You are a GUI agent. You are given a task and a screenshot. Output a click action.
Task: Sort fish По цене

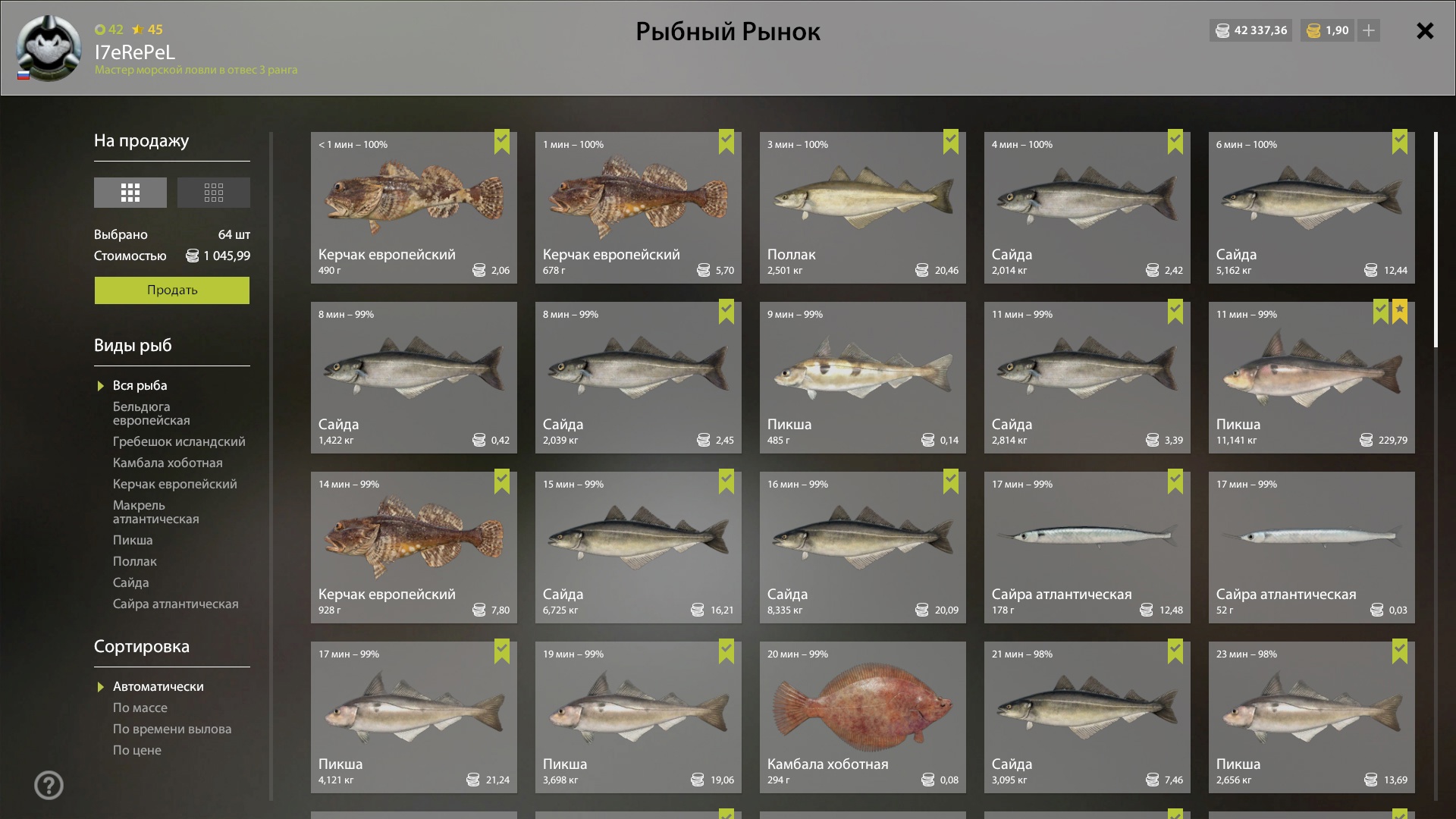(137, 750)
